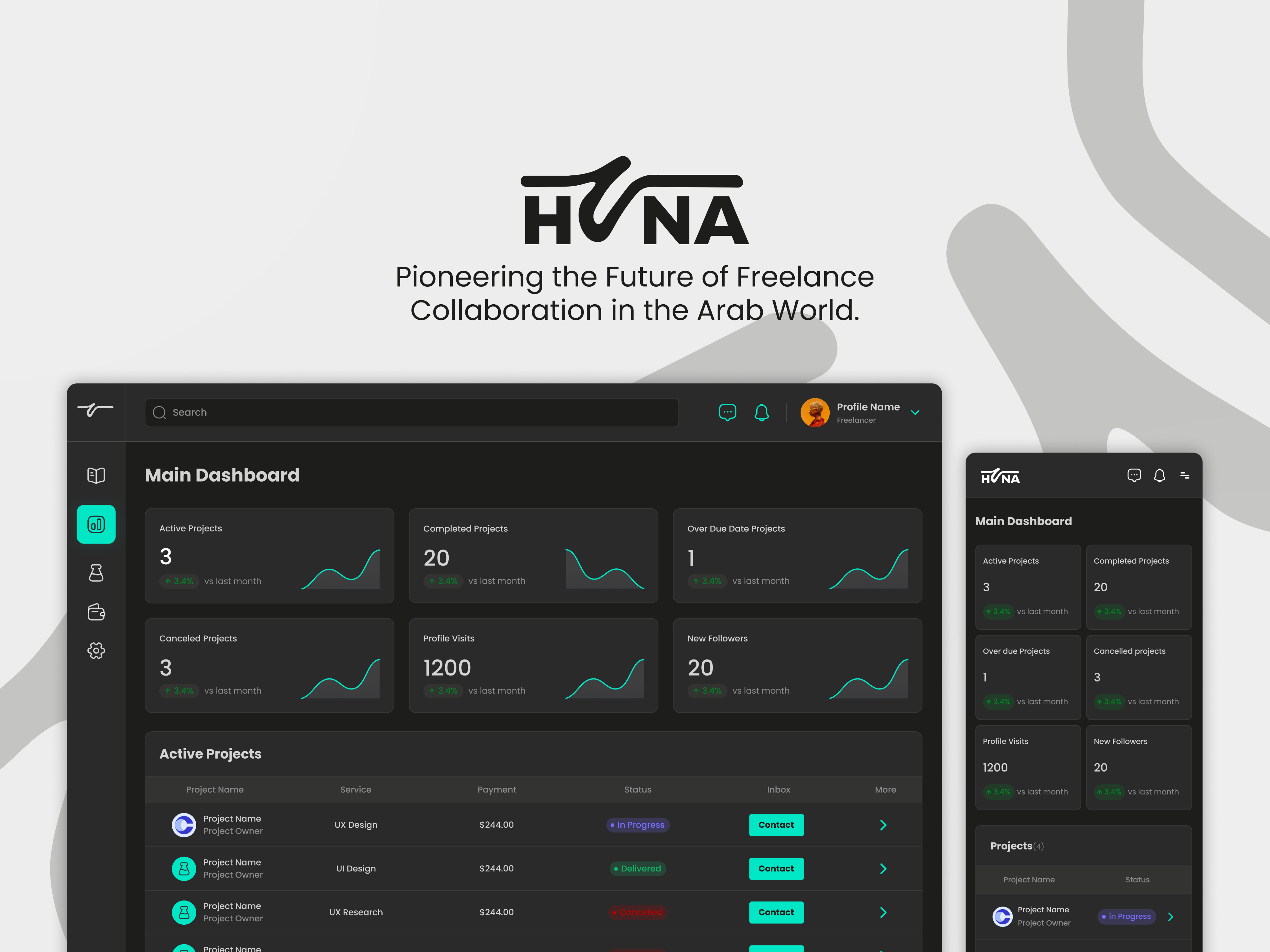Select the highlighted dashboard chart icon
Screen dimensions: 1270x952
(x=96, y=524)
